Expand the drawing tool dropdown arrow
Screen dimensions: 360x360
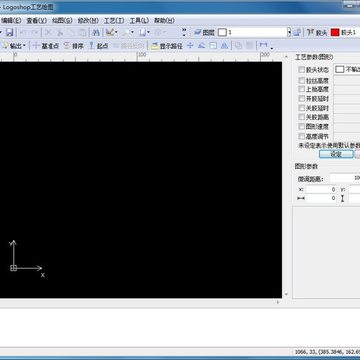(116, 32)
